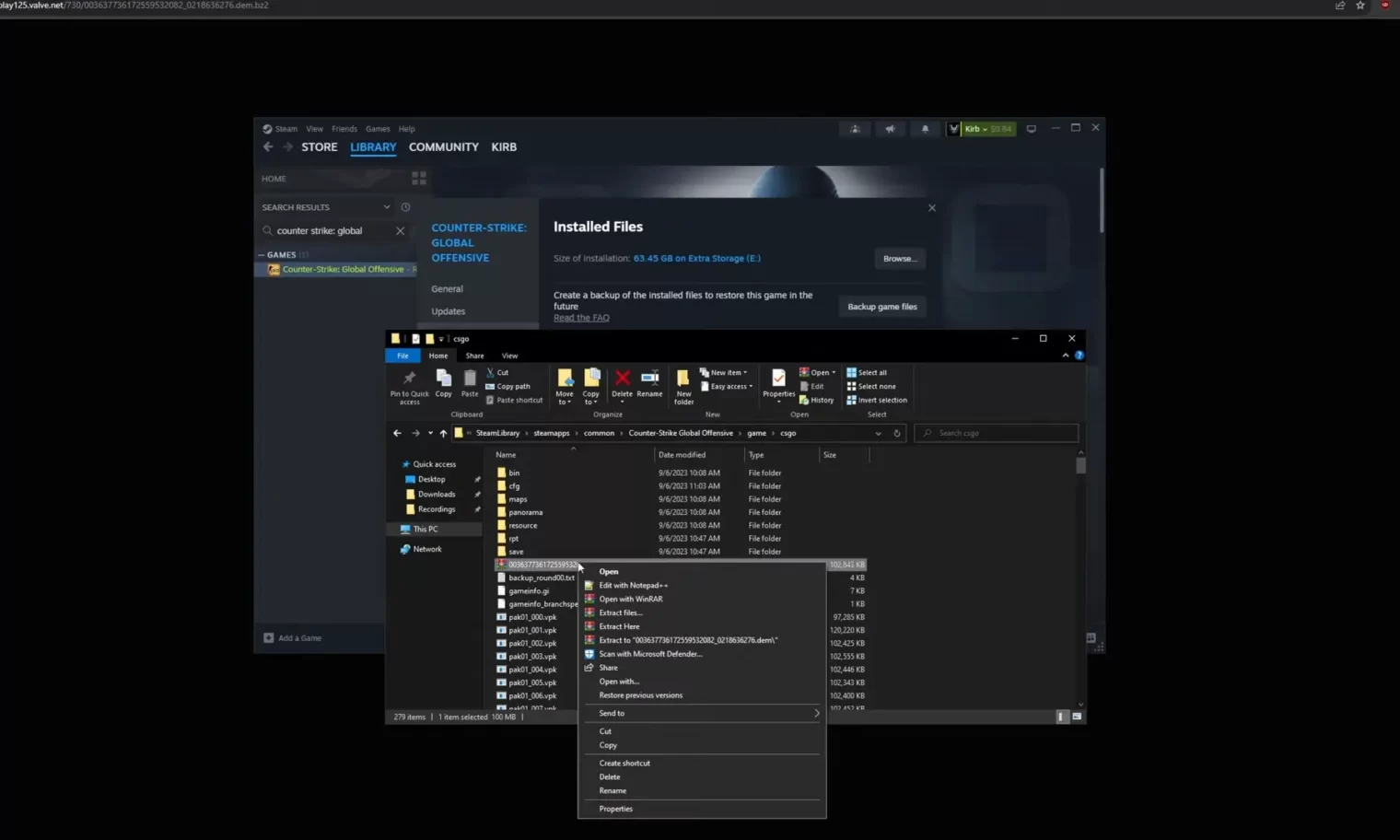Click Select all in ribbon
Image resolution: width=1400 pixels, height=840 pixels.
click(867, 373)
